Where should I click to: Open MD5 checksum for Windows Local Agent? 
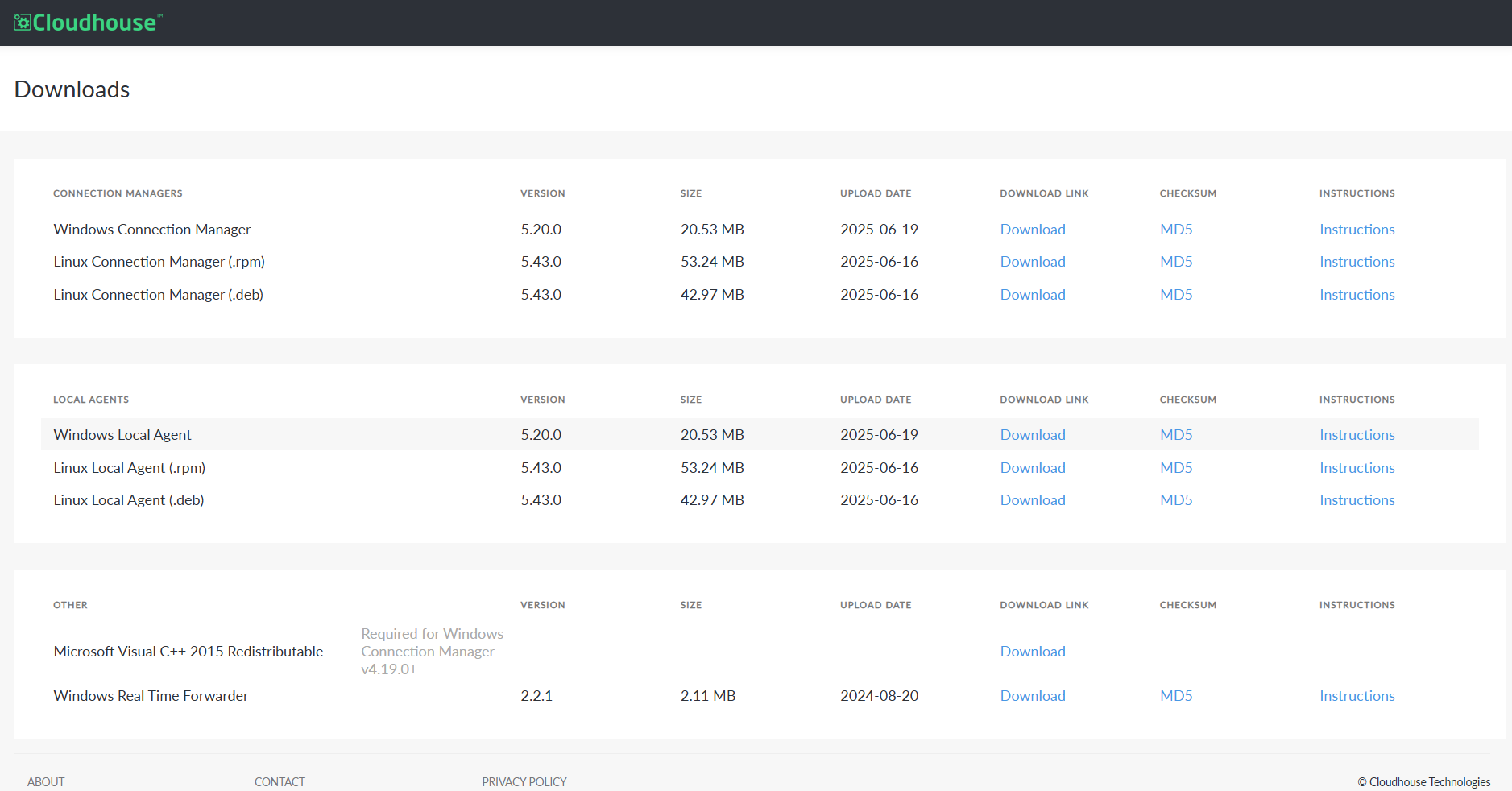pyautogui.click(x=1176, y=435)
